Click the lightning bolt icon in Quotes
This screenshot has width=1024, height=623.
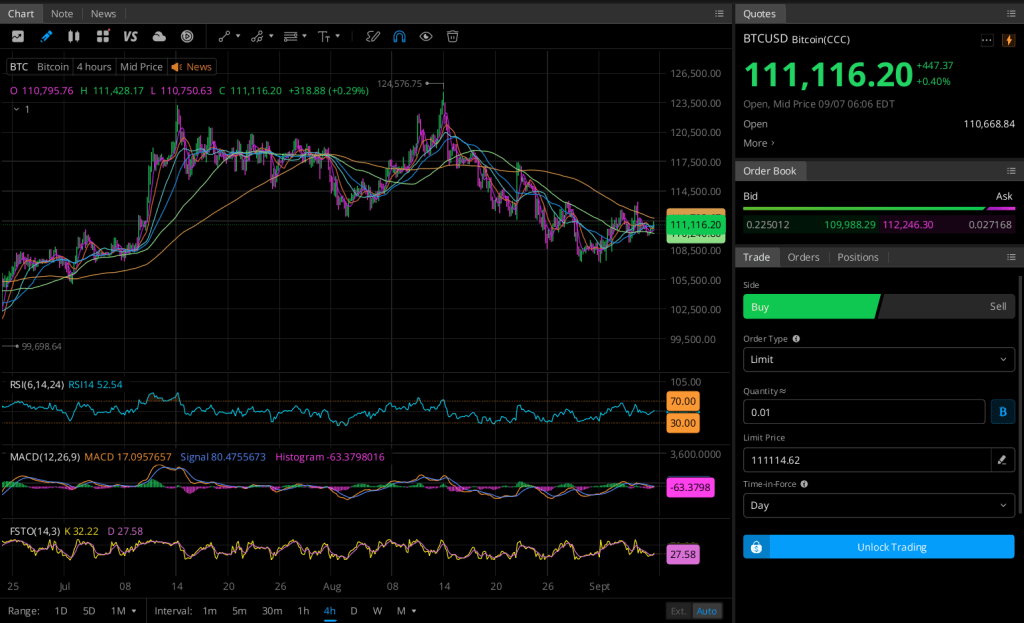coord(1007,40)
